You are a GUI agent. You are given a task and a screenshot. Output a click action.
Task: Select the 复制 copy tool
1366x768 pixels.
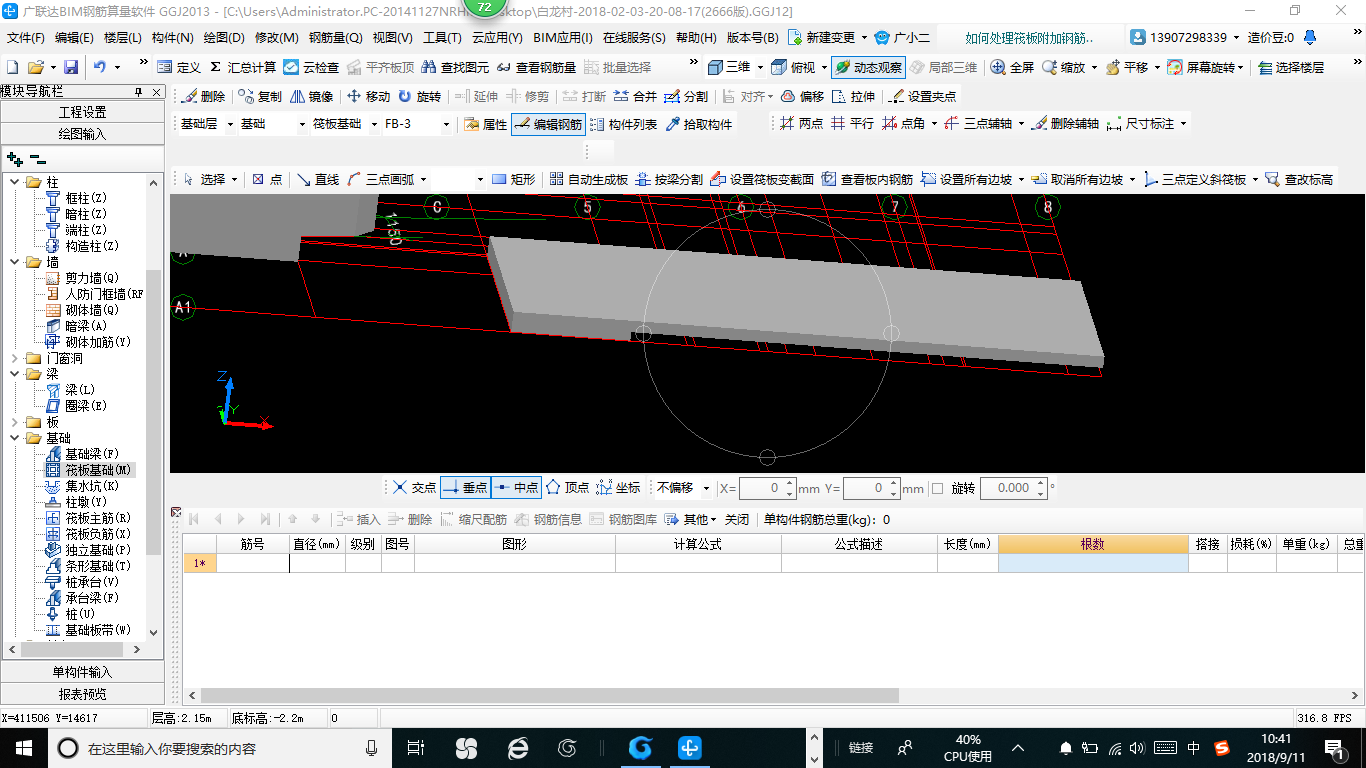(260, 96)
